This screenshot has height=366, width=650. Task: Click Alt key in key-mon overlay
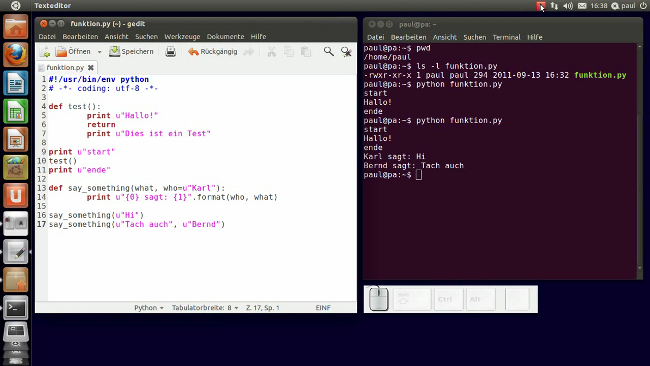point(480,299)
